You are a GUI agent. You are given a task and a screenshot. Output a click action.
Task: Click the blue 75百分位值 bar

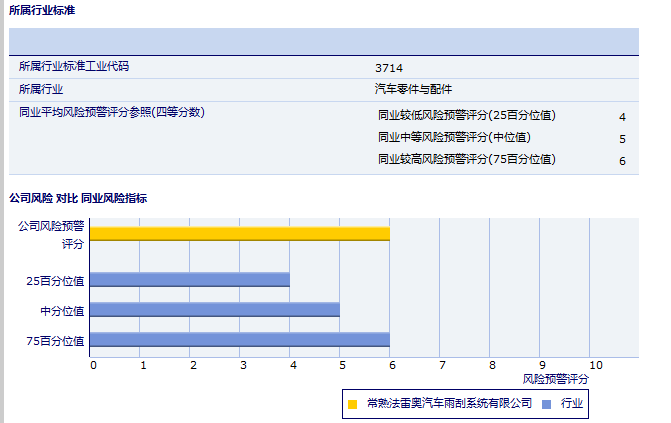pyautogui.click(x=240, y=340)
